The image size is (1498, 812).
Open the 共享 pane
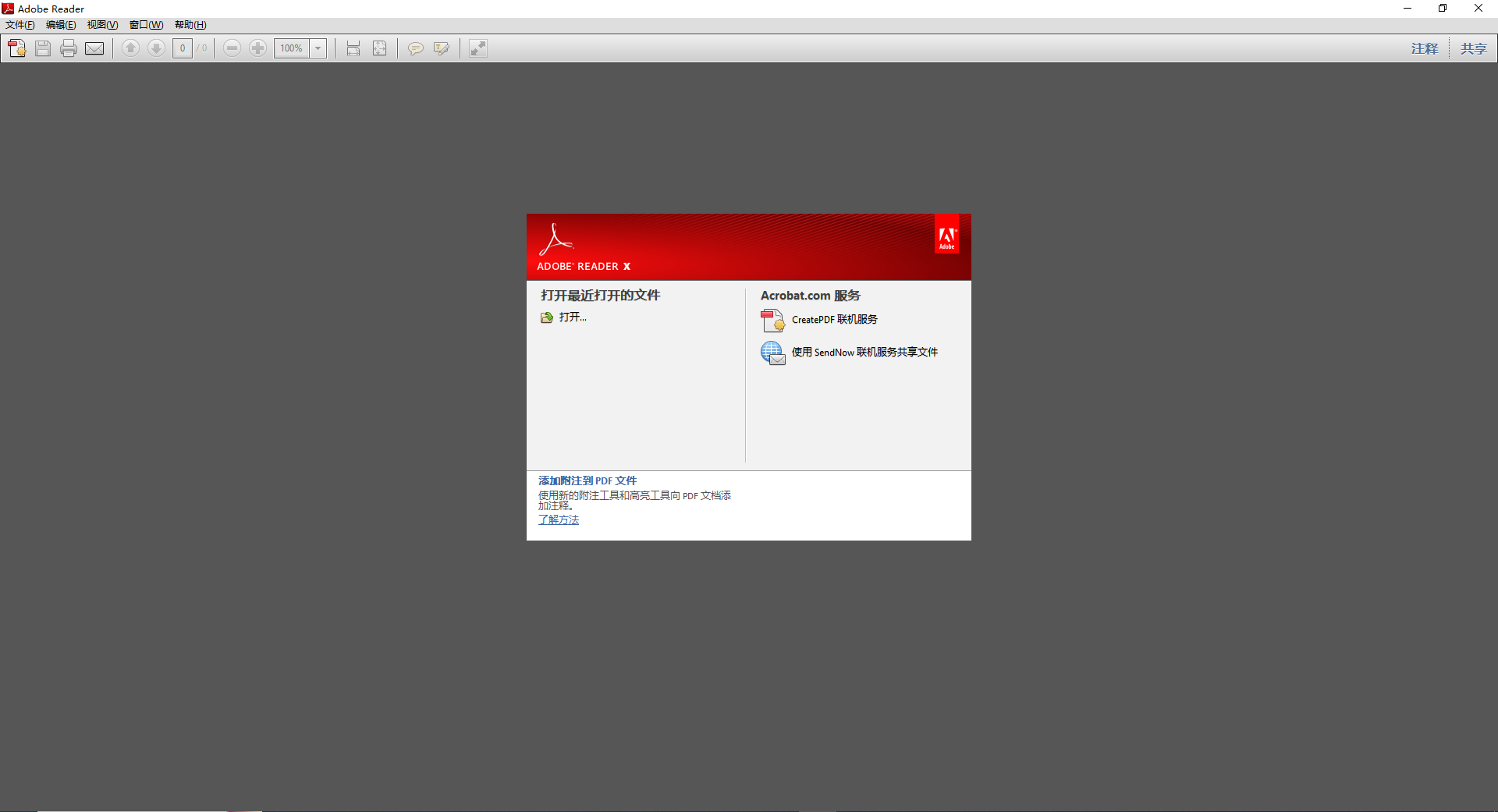[1473, 48]
